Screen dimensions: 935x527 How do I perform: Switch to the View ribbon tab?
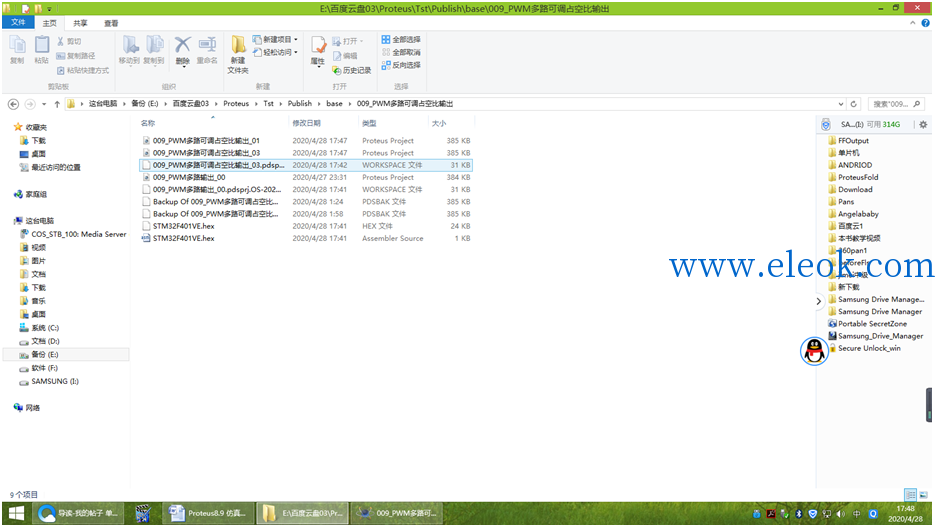pos(112,23)
